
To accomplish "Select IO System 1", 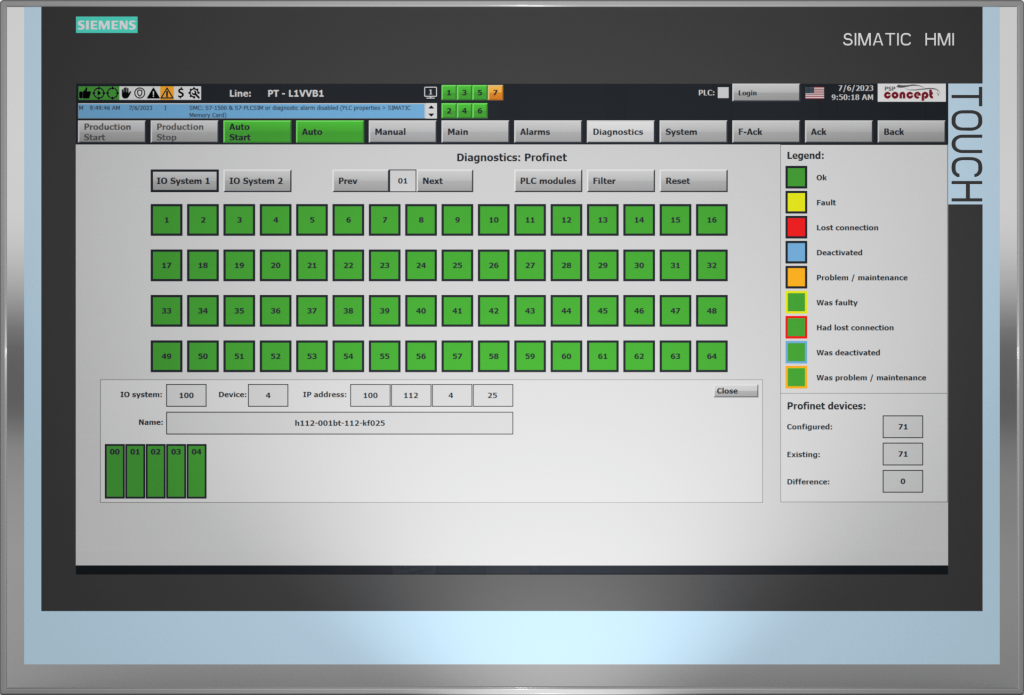I will pyautogui.click(x=184, y=181).
